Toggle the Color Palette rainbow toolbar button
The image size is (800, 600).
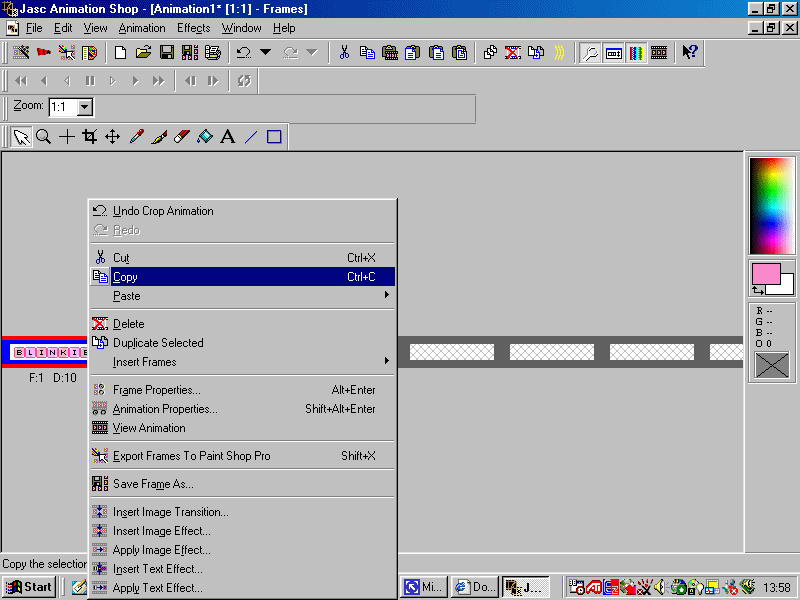(636, 53)
